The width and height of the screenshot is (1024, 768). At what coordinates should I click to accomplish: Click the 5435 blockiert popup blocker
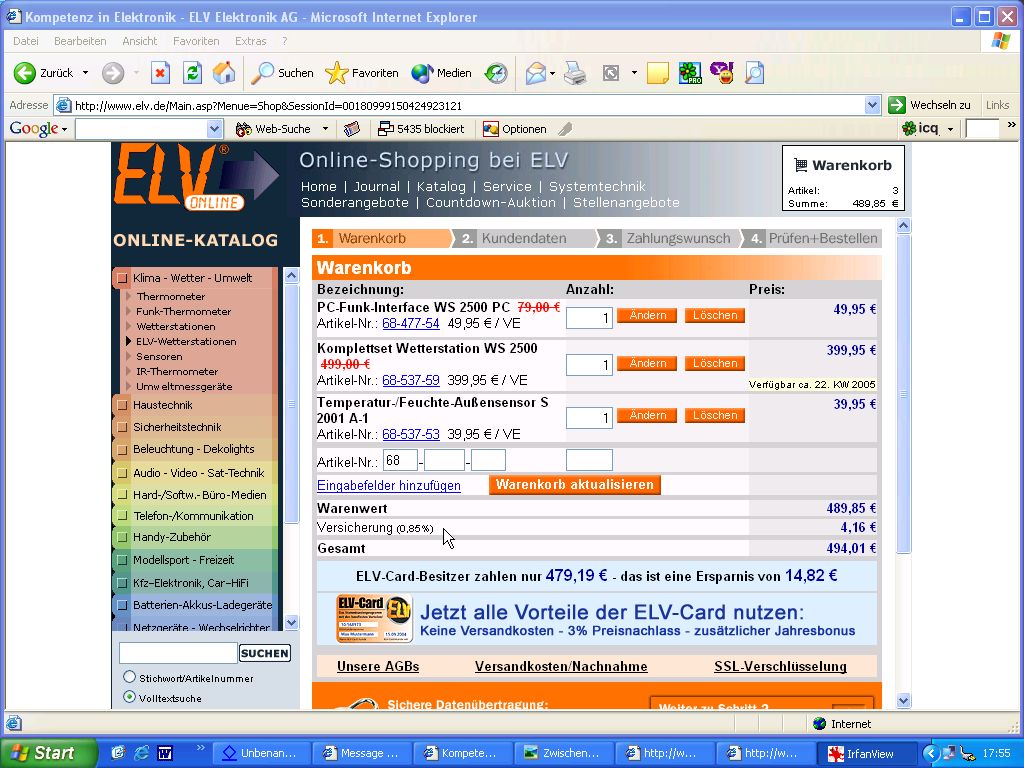click(x=421, y=129)
